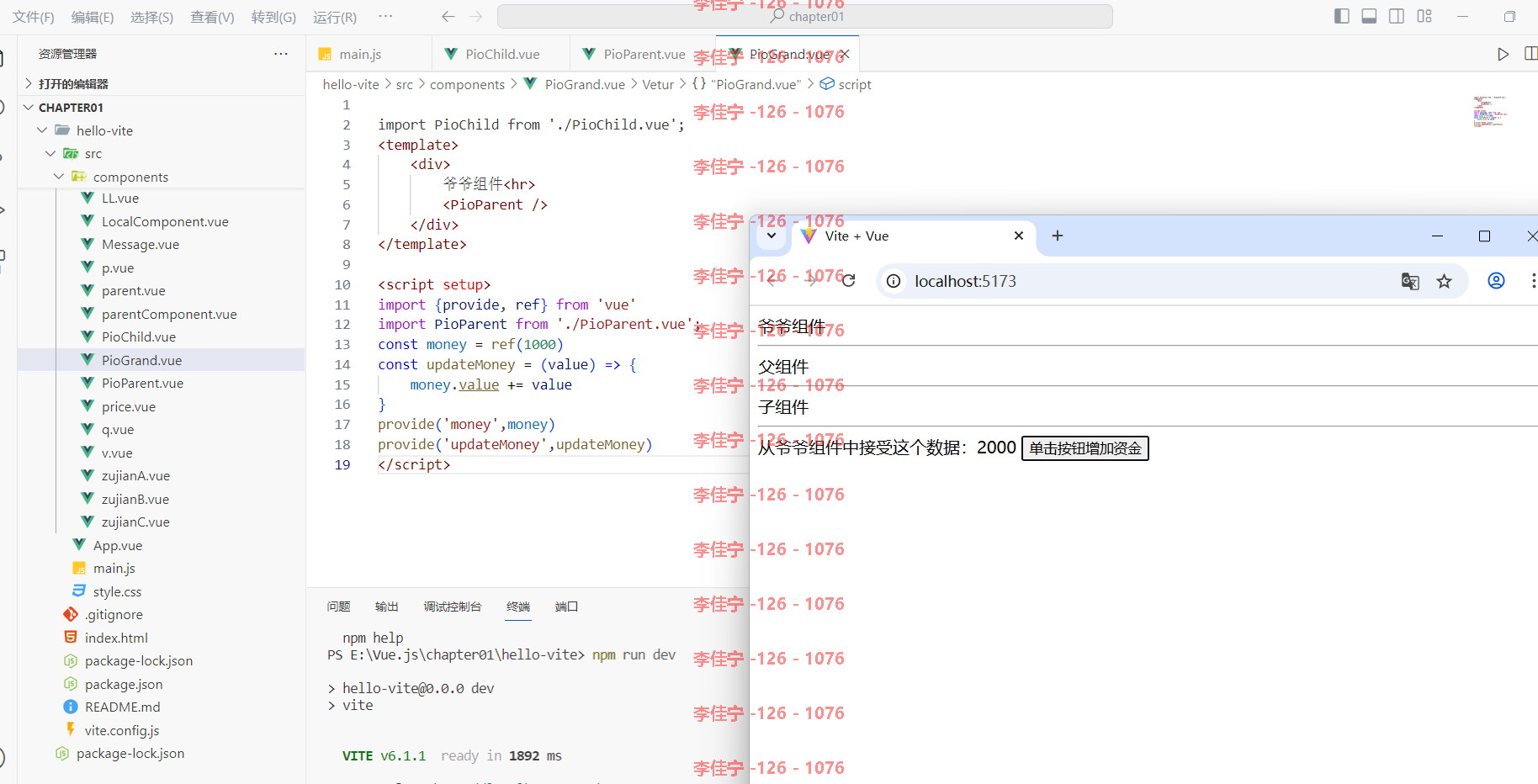Switch to the 输出 panel tab
Screen dimensions: 1538x784
(x=387, y=607)
